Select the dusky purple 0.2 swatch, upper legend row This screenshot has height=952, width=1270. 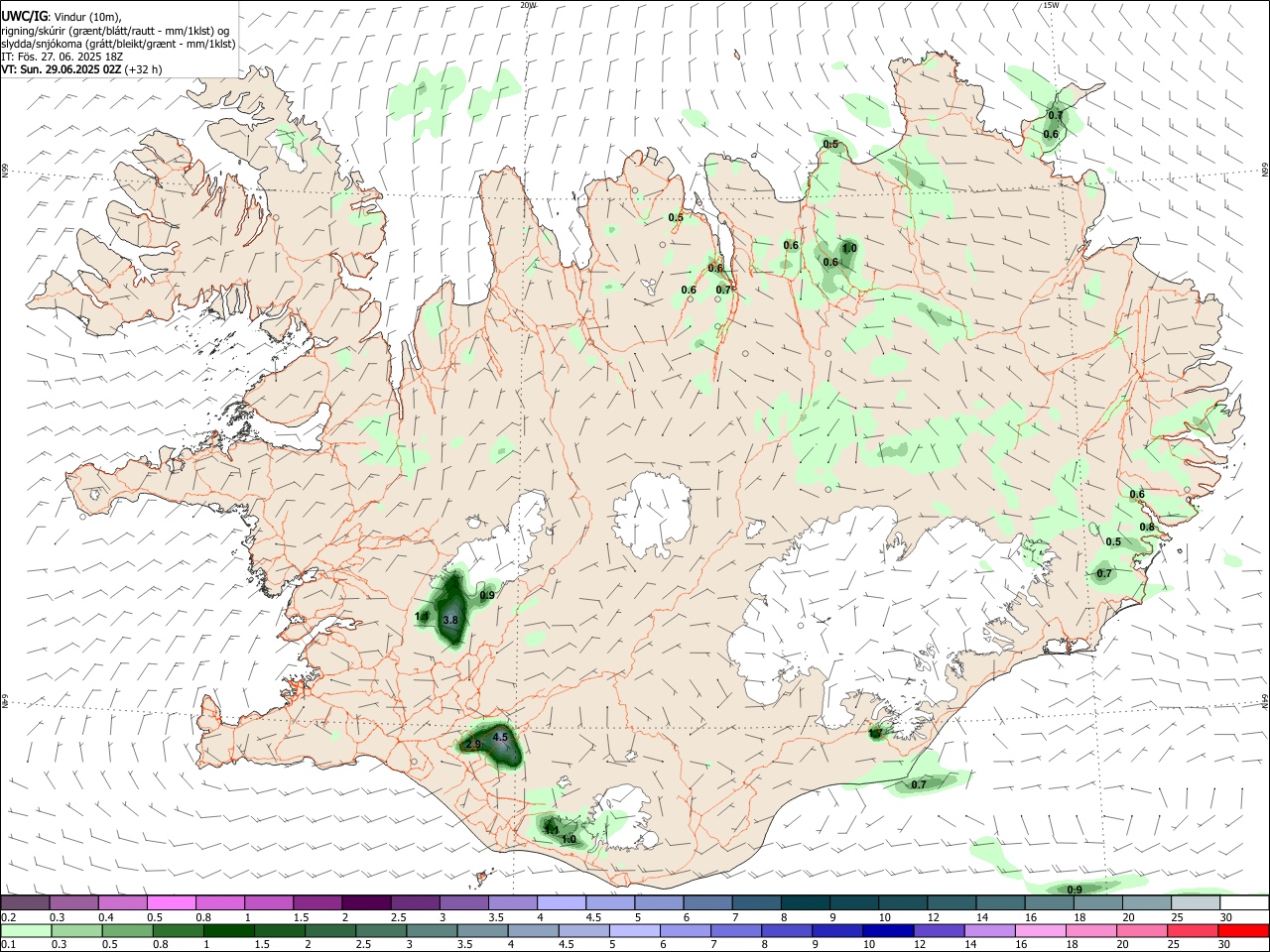tap(25, 903)
